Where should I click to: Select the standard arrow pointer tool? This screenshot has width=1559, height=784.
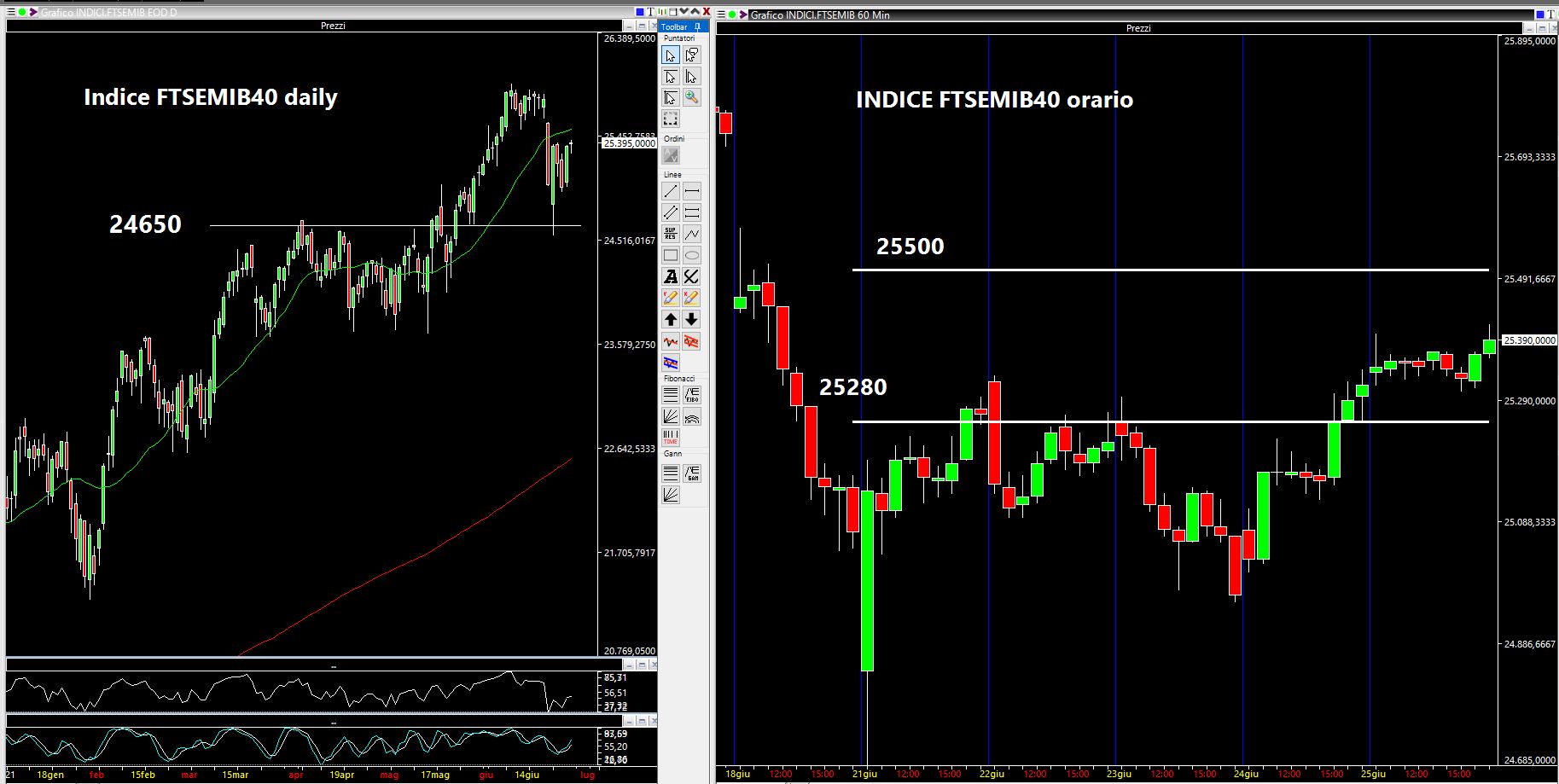pyautogui.click(x=671, y=55)
